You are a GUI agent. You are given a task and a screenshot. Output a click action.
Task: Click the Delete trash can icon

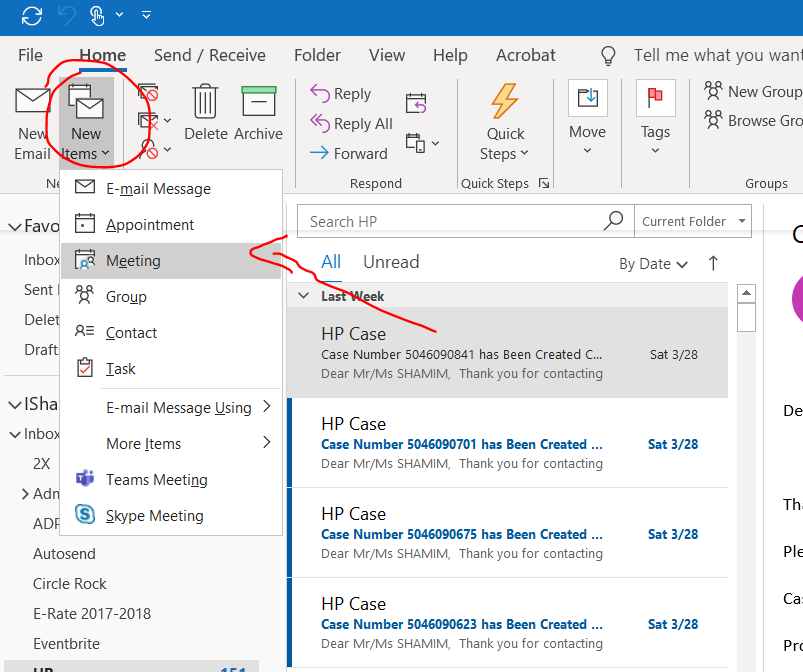205,101
